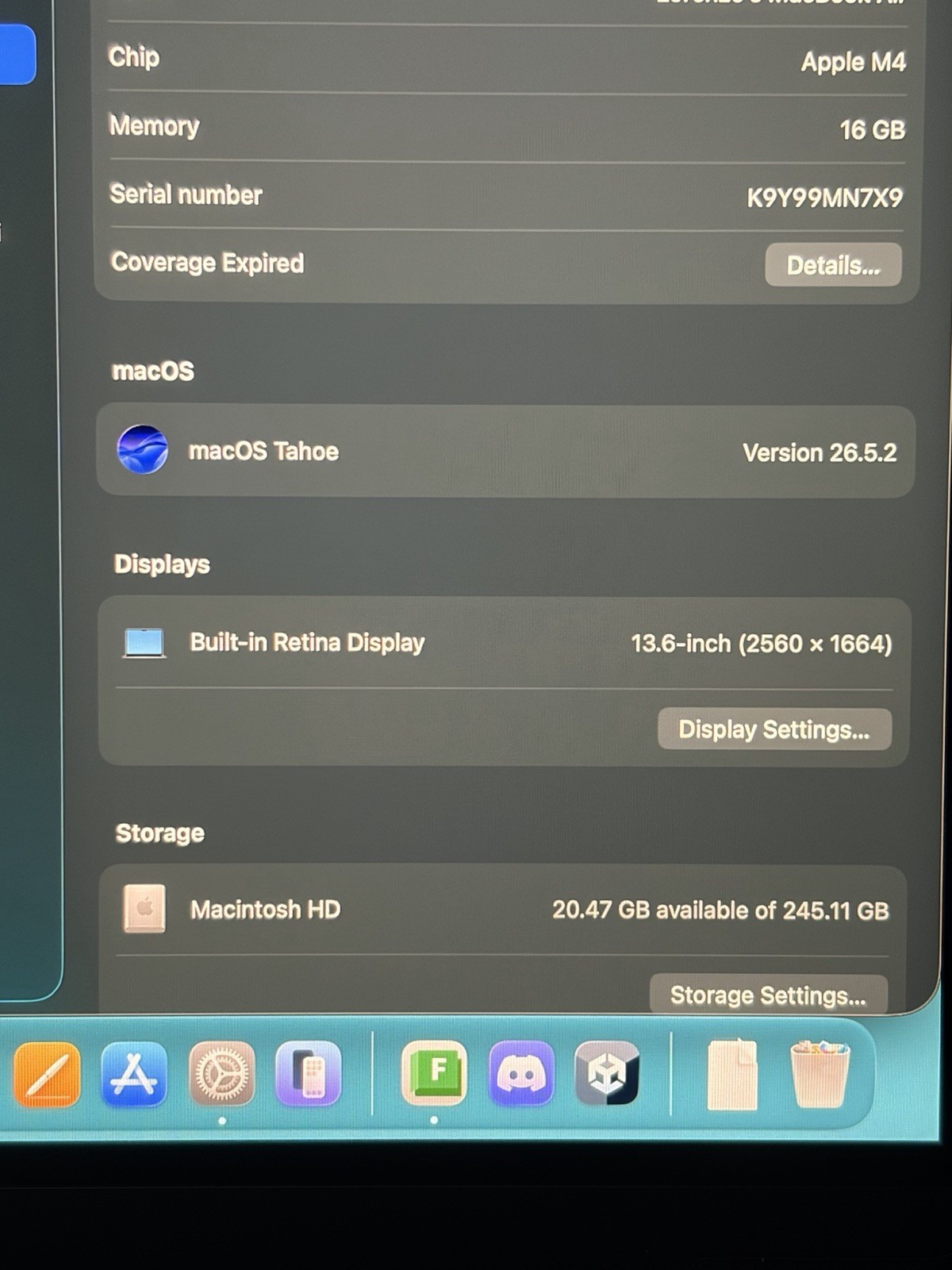The image size is (952, 1270).
Task: Click the laptop icon beside Built-in Retina Display
Action: click(x=144, y=642)
